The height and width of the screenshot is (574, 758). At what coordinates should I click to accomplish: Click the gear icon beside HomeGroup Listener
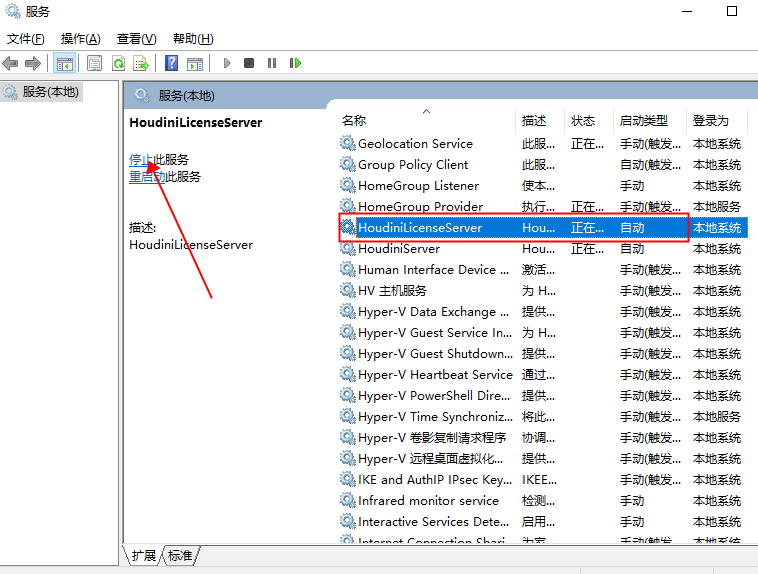pos(348,185)
